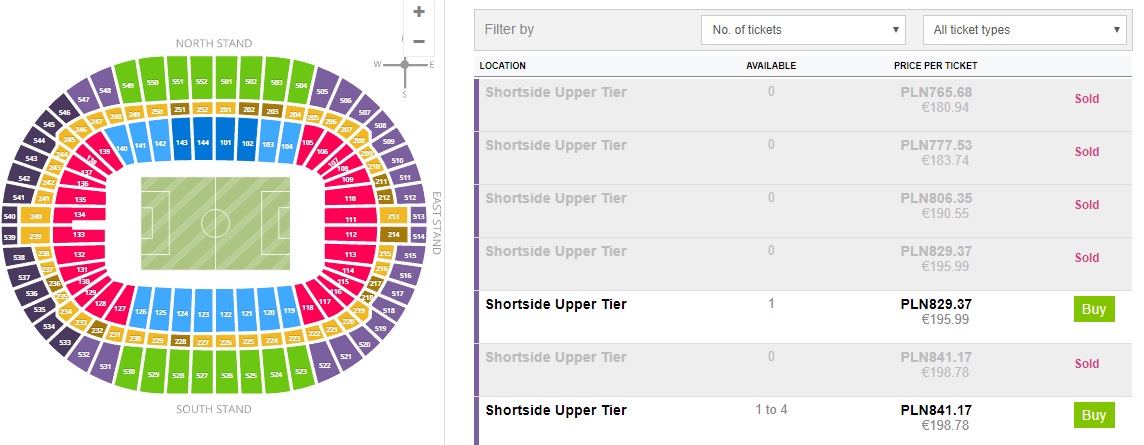Pick yellow section 213 on map
The width and height of the screenshot is (1144, 445).
tap(393, 216)
